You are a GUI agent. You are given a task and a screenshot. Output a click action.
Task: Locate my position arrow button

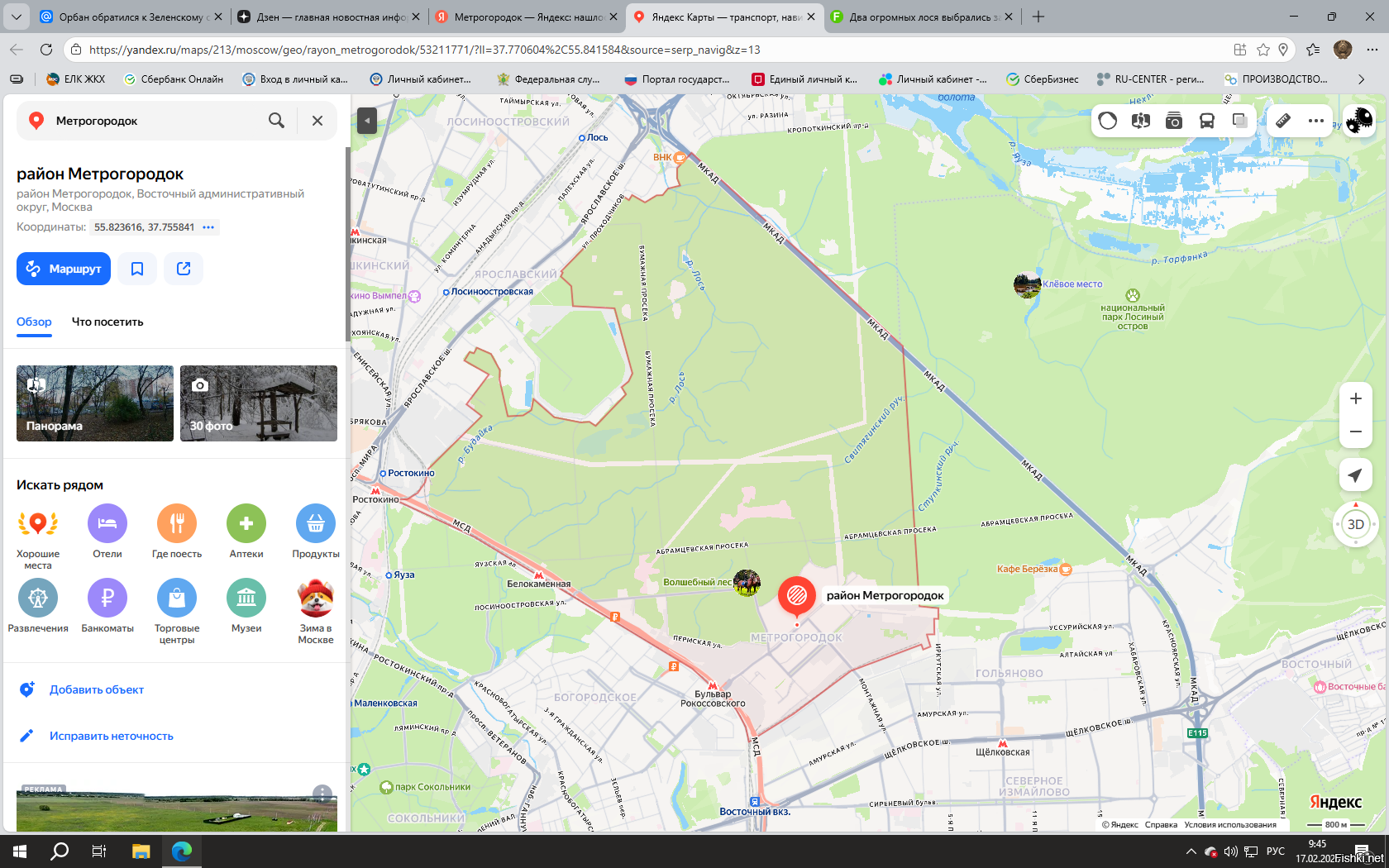tap(1356, 475)
